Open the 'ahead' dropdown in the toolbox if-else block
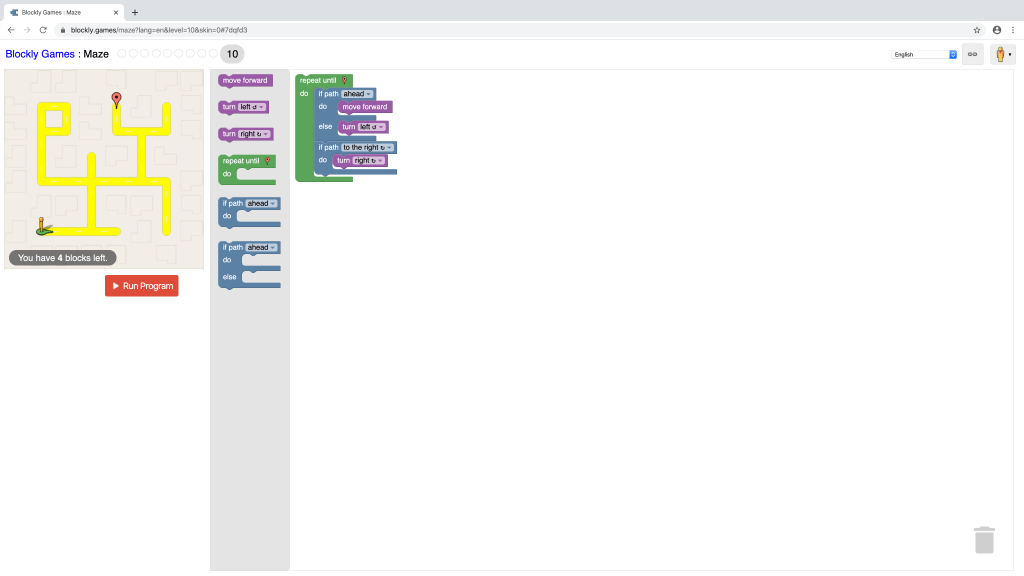 262,247
